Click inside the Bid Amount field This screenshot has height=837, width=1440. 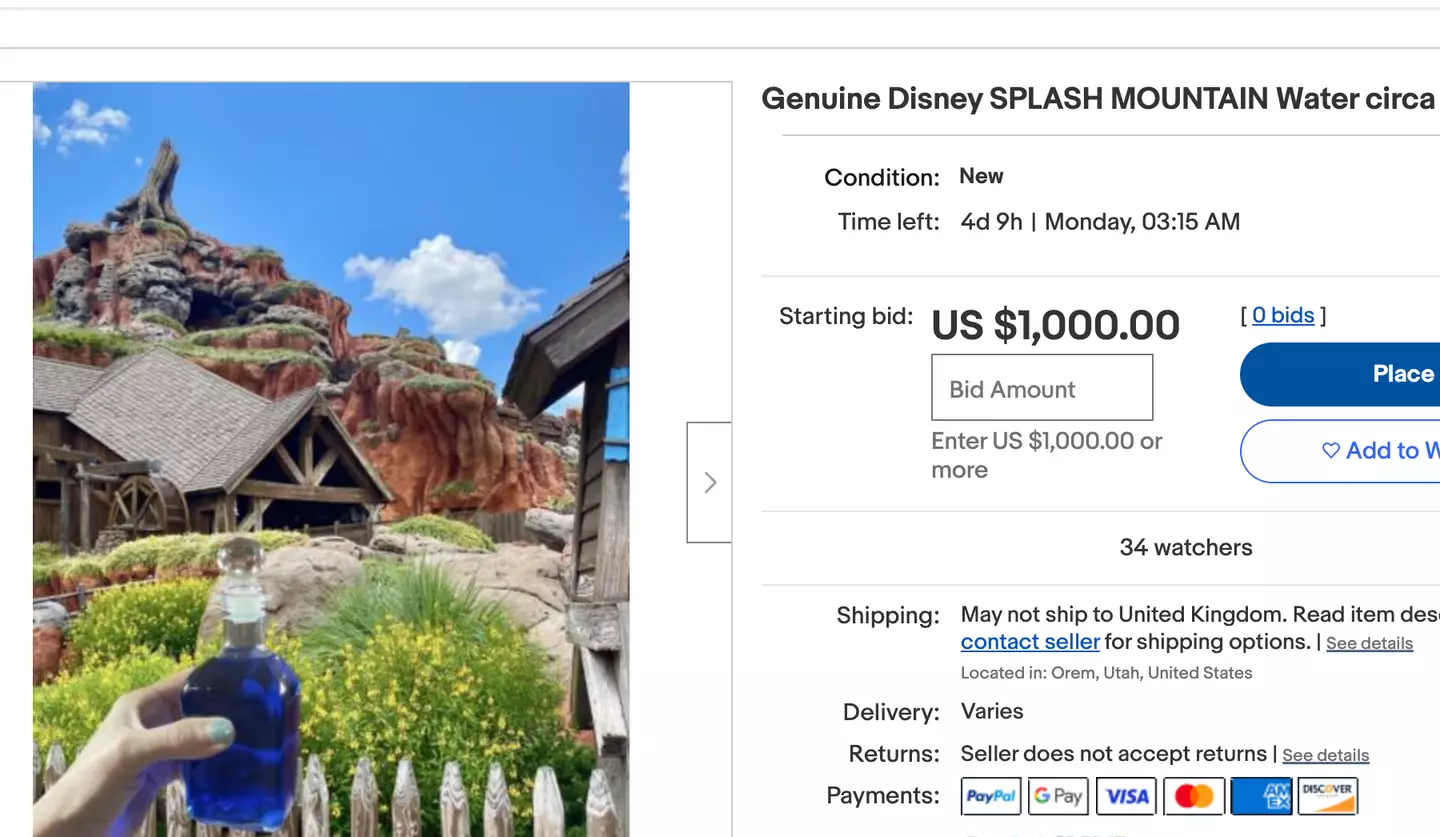click(1042, 387)
